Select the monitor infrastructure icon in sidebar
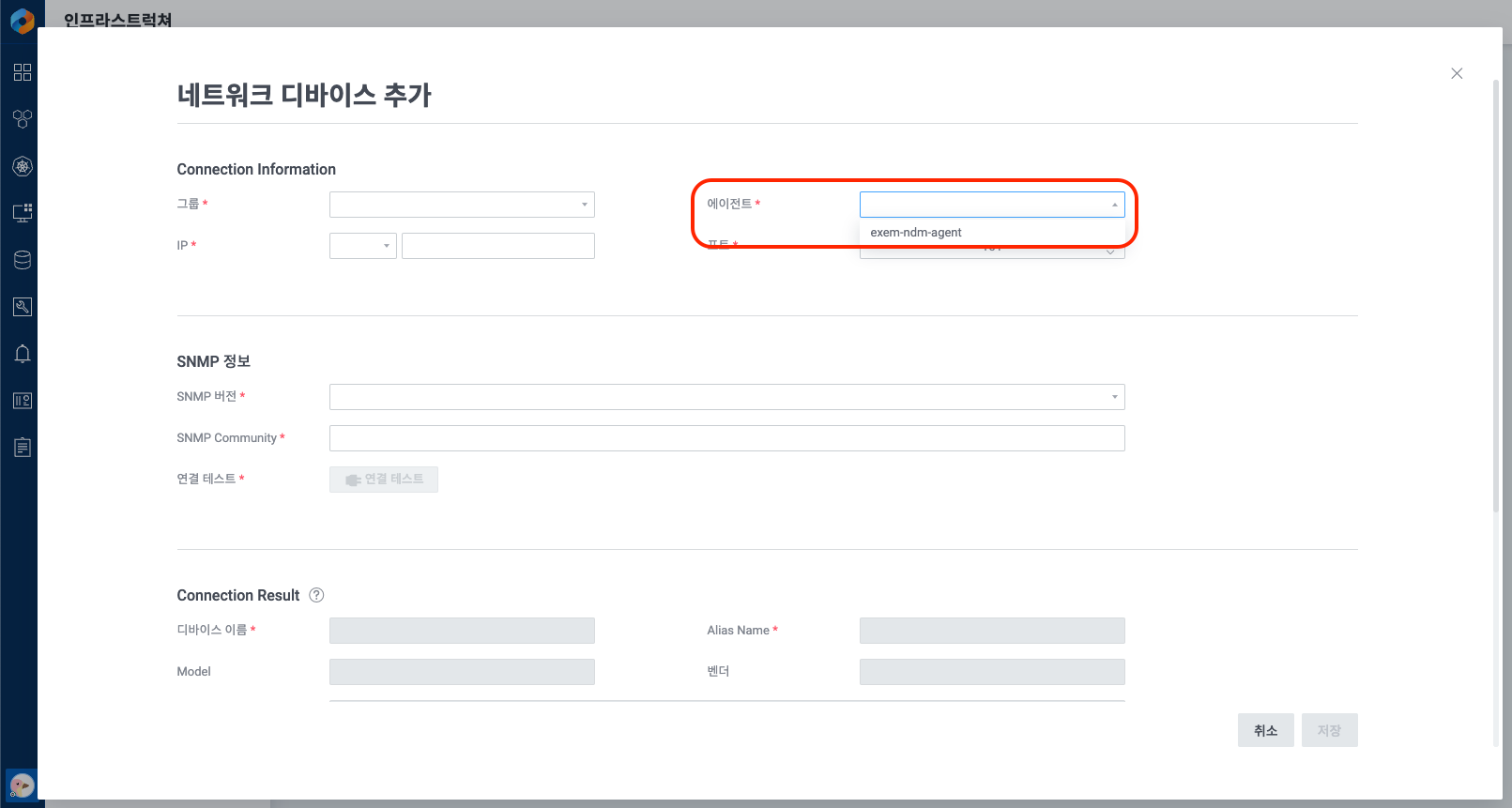1512x808 pixels. click(23, 213)
